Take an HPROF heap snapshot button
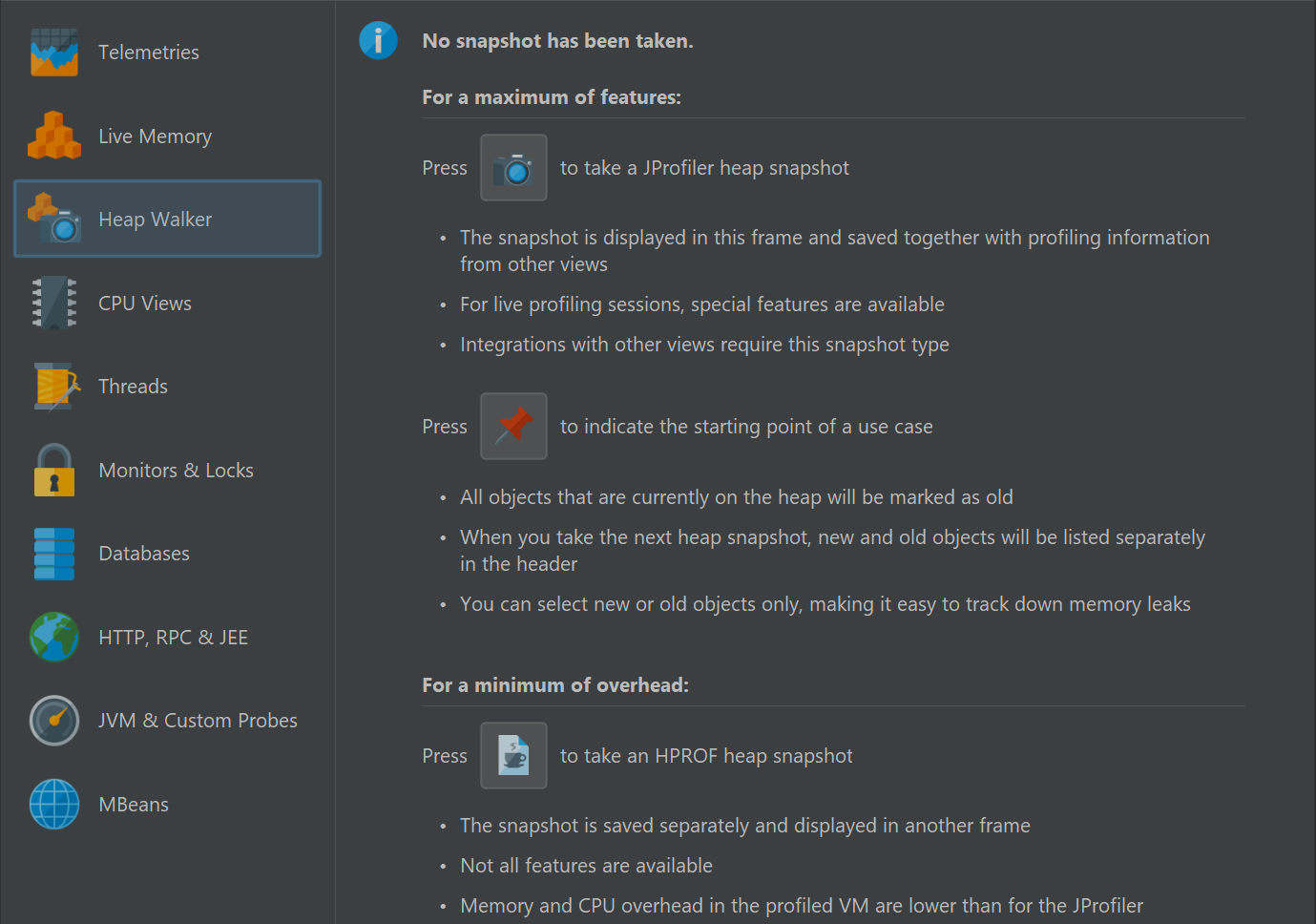1316x924 pixels. [x=513, y=756]
